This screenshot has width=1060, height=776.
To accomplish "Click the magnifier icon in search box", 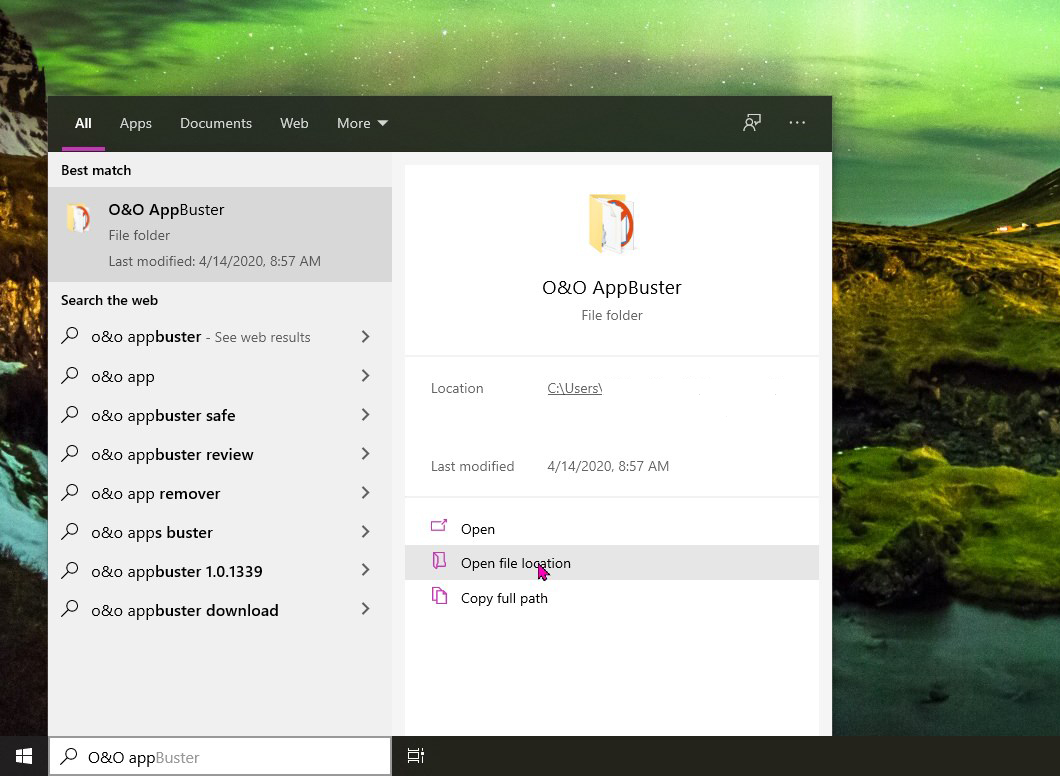I will pos(69,757).
